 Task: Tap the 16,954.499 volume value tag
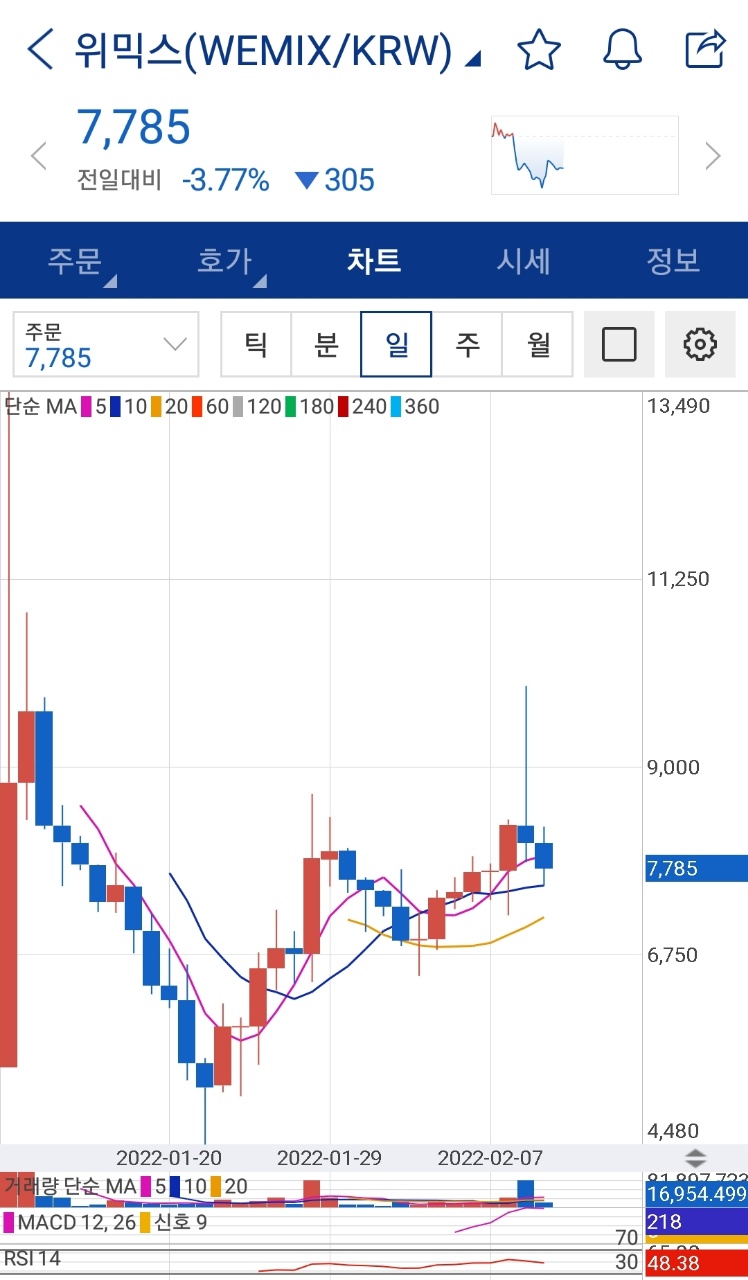697,1194
